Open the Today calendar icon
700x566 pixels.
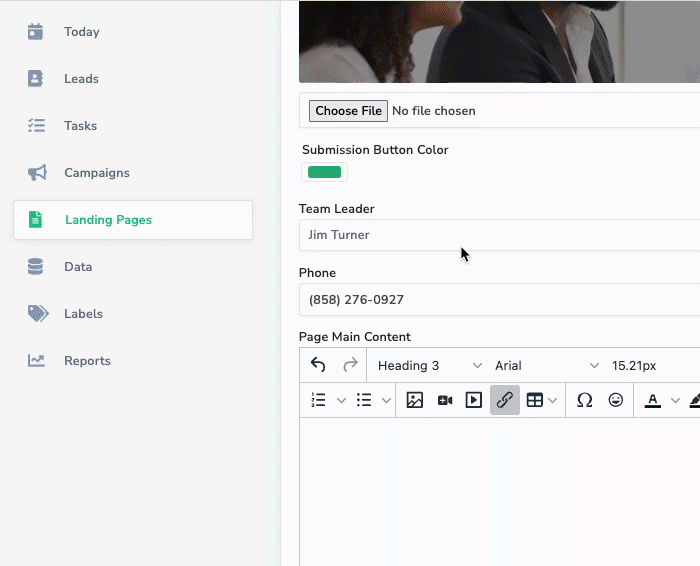[35, 32]
